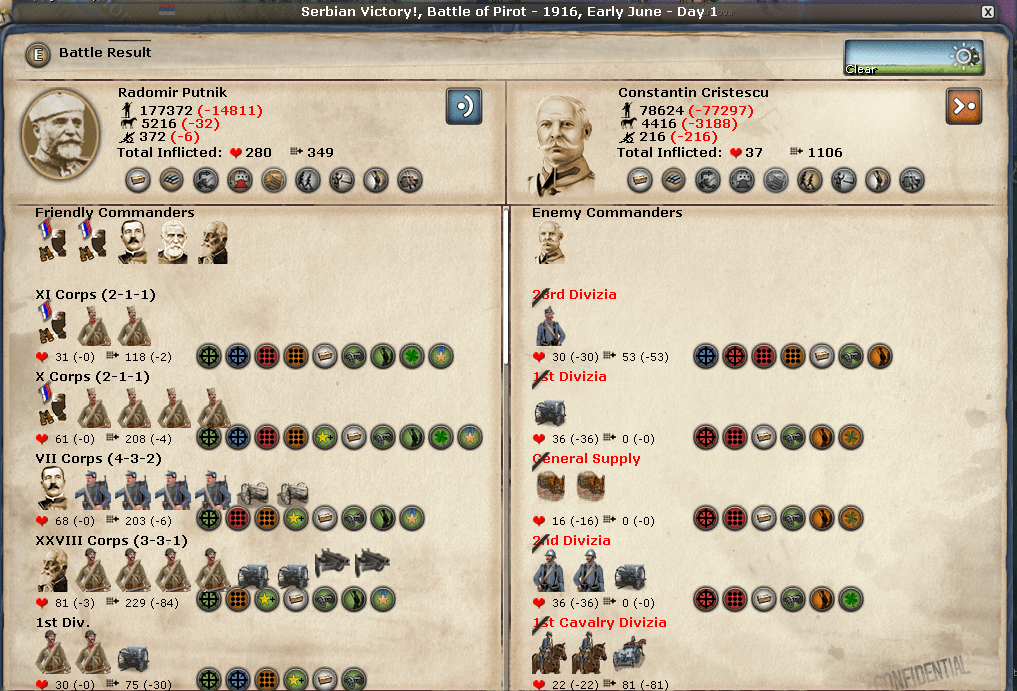The width and height of the screenshot is (1017, 691).
Task: Click the red fort icon under Putnik's totals
Action: [x=239, y=180]
